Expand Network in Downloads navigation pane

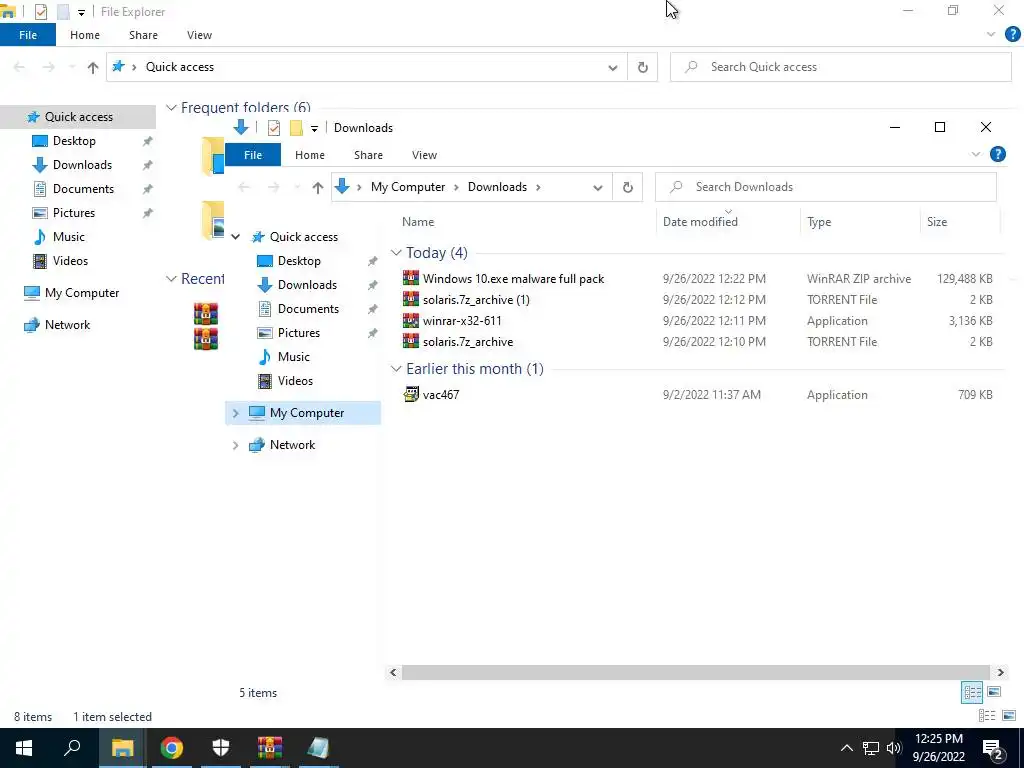click(x=236, y=445)
